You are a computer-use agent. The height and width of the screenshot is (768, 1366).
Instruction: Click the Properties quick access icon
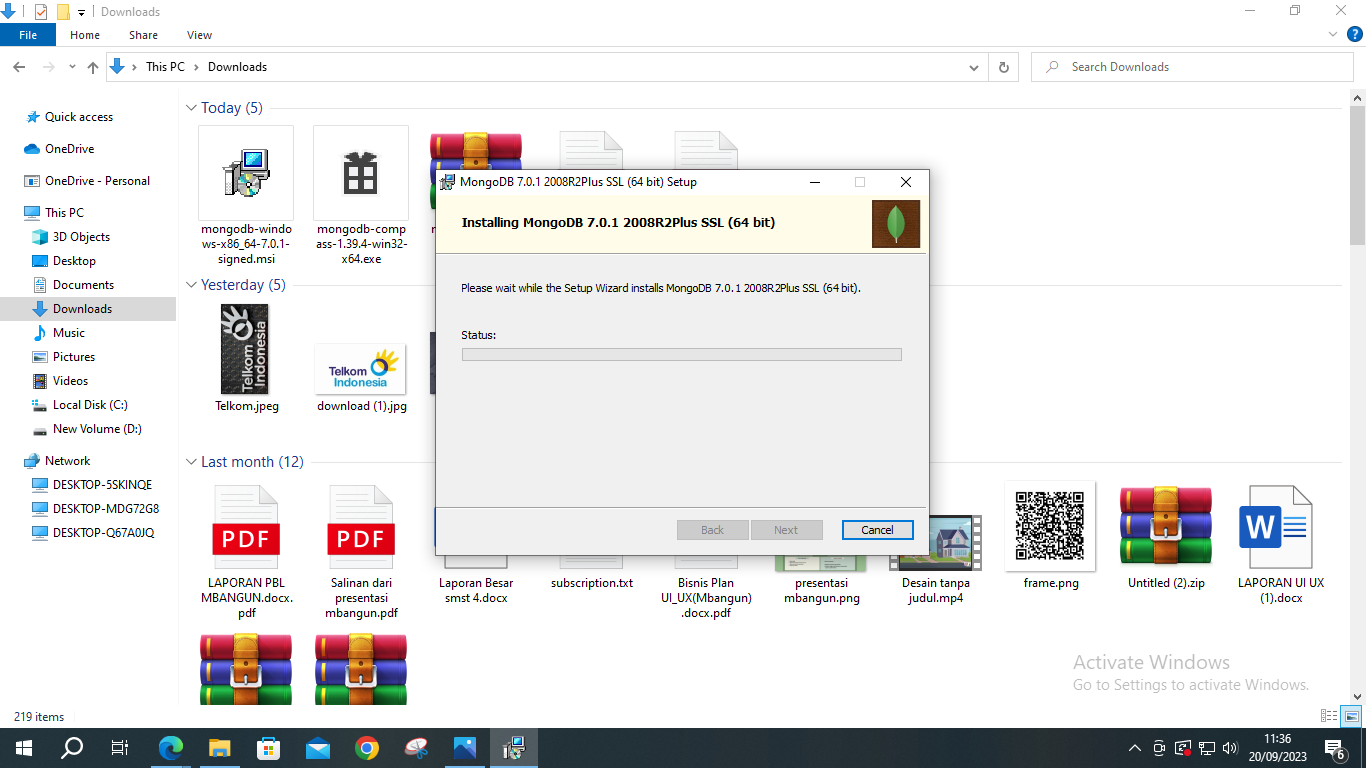coord(41,12)
